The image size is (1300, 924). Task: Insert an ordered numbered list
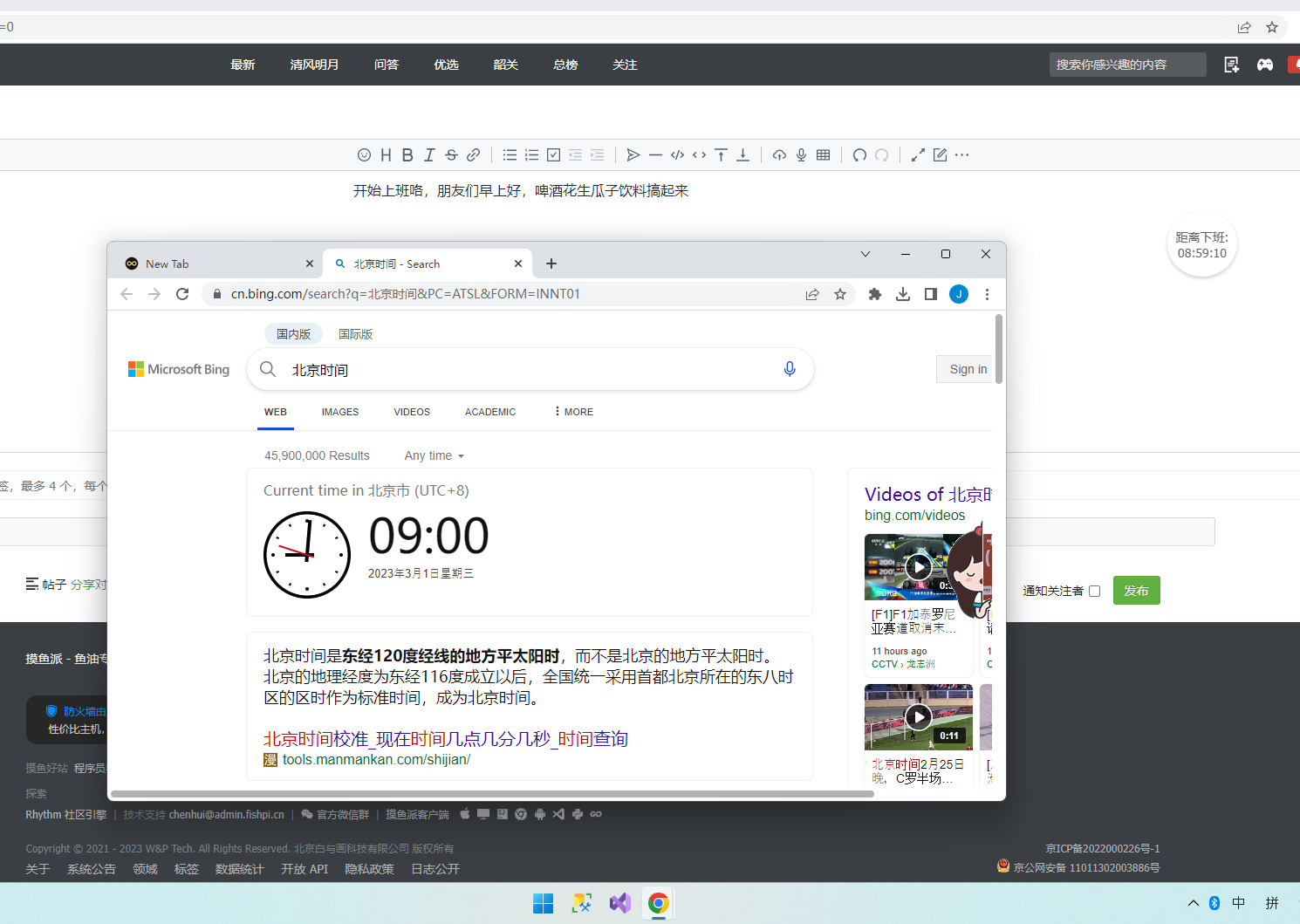531,155
